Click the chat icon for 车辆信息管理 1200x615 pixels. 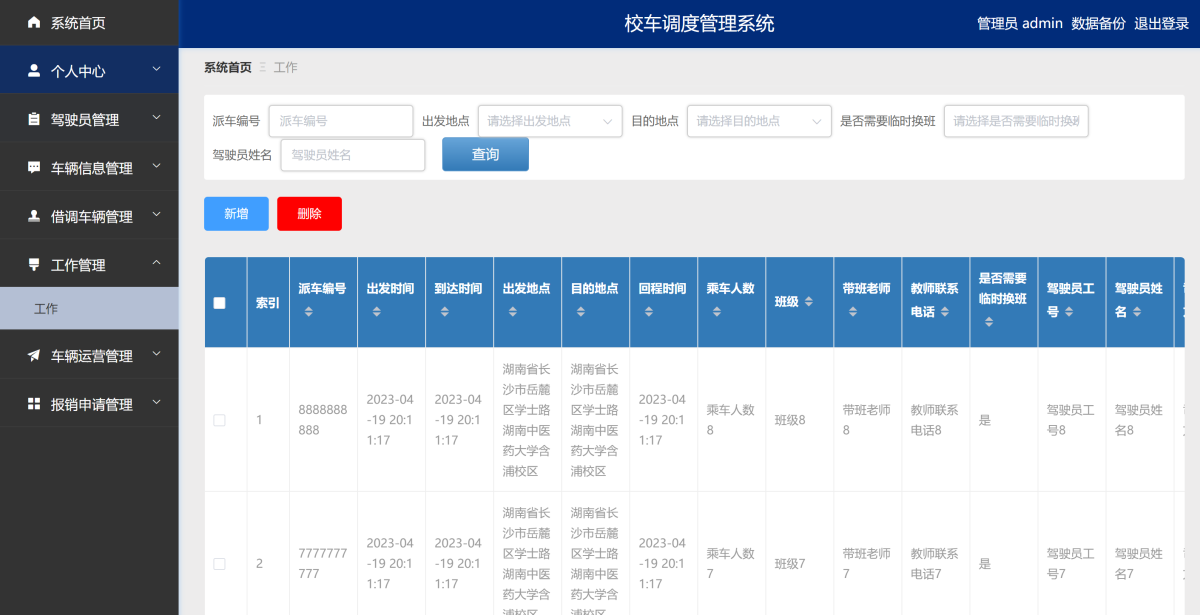34,168
